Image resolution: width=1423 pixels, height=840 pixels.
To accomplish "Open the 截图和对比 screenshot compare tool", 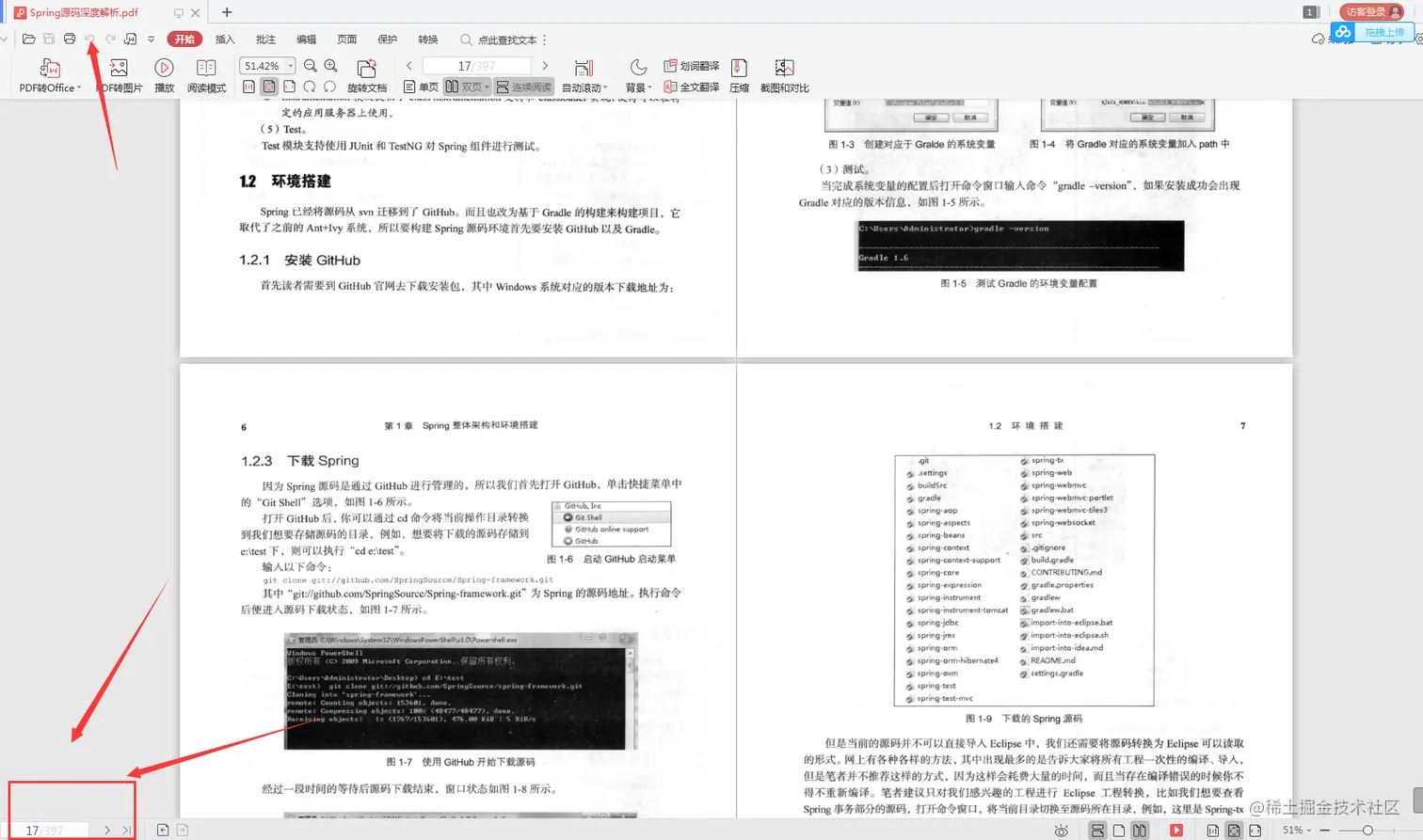I will (x=784, y=75).
